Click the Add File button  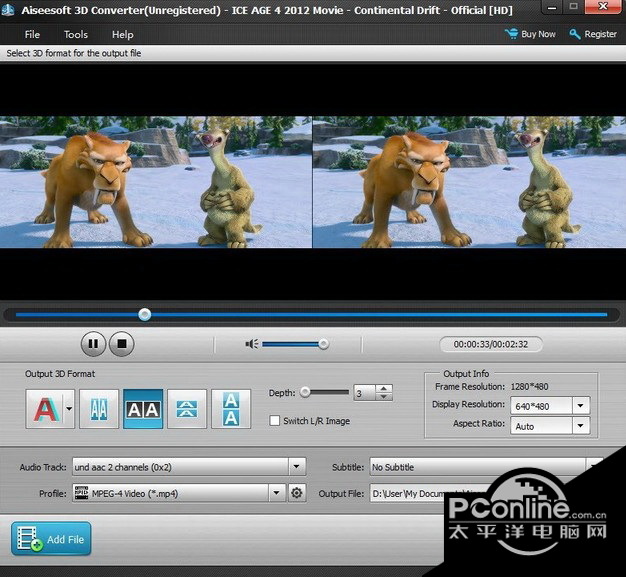tap(51, 539)
